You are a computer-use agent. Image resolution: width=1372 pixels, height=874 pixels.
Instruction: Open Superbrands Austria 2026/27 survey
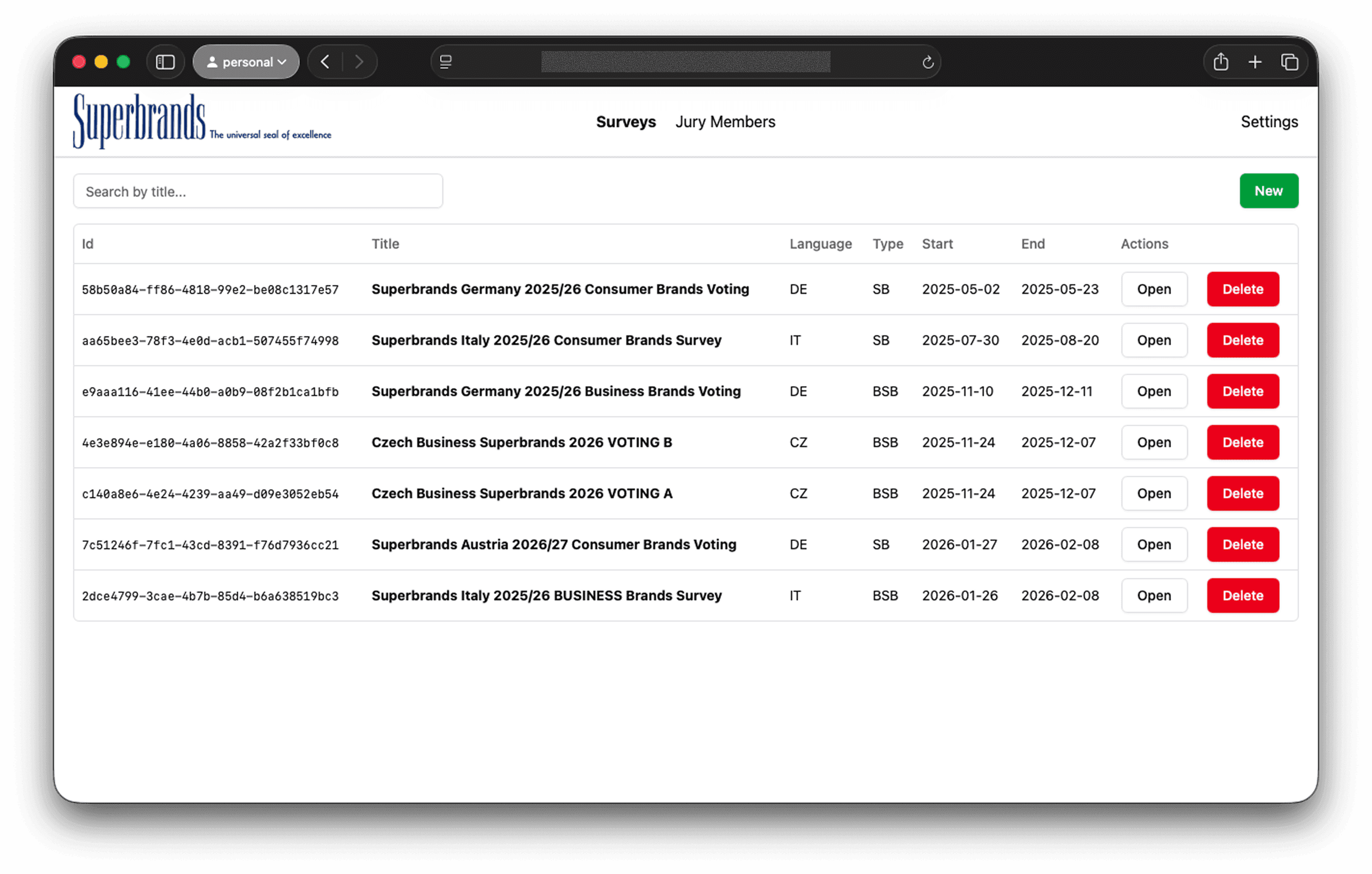1154,544
